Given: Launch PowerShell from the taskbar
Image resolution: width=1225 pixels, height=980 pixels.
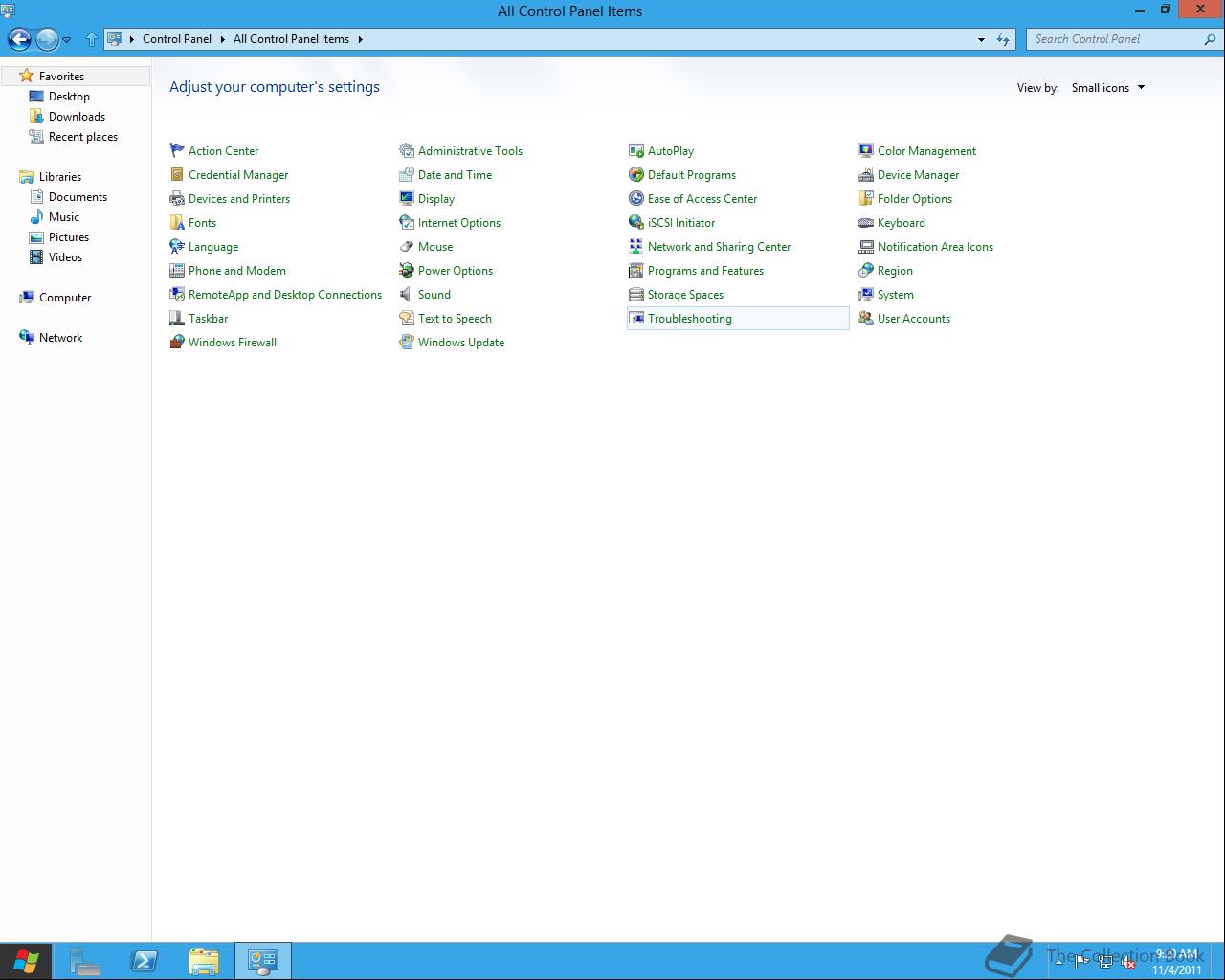Looking at the screenshot, I should click(145, 961).
